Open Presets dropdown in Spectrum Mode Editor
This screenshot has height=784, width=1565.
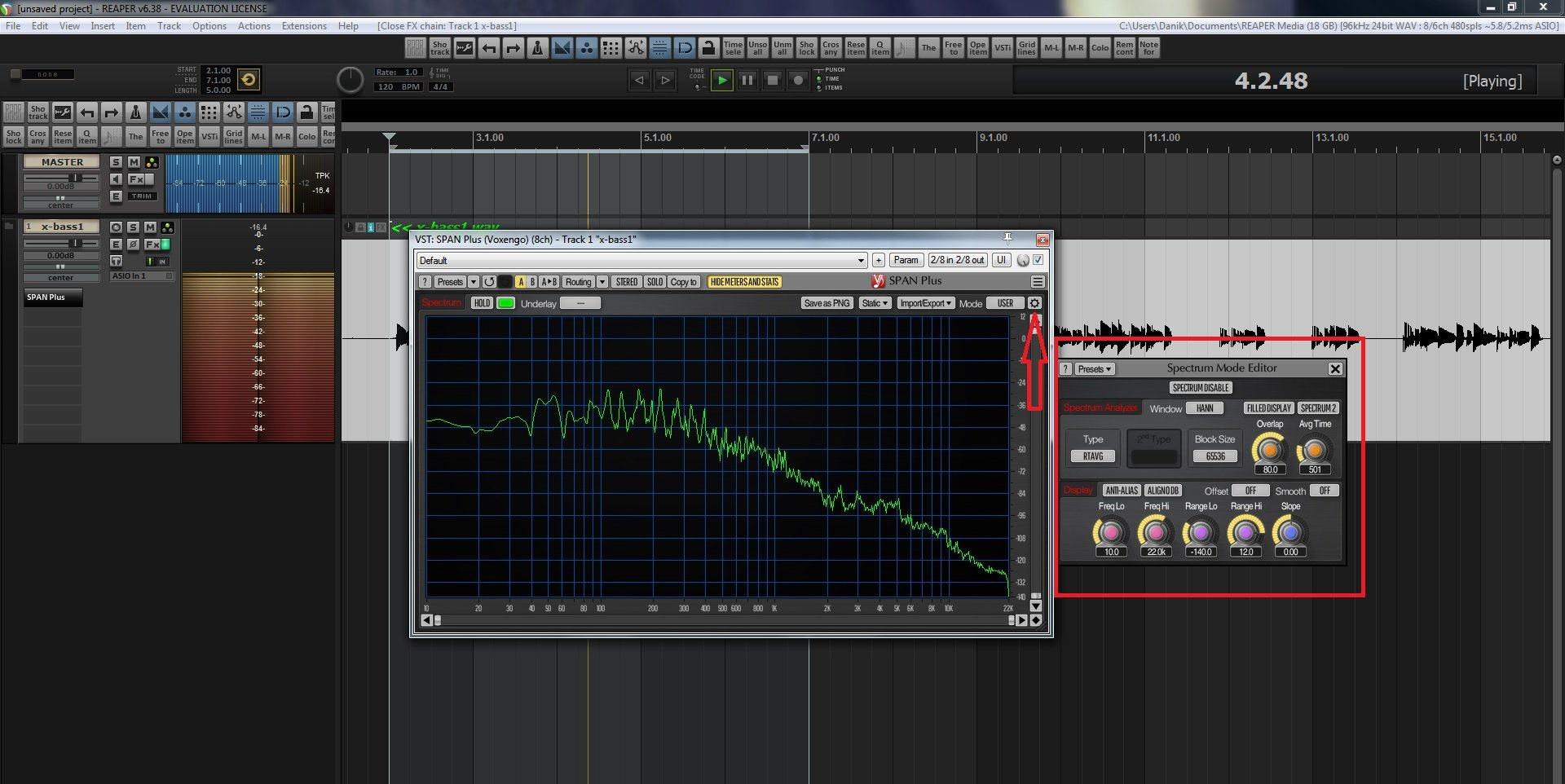(1094, 369)
